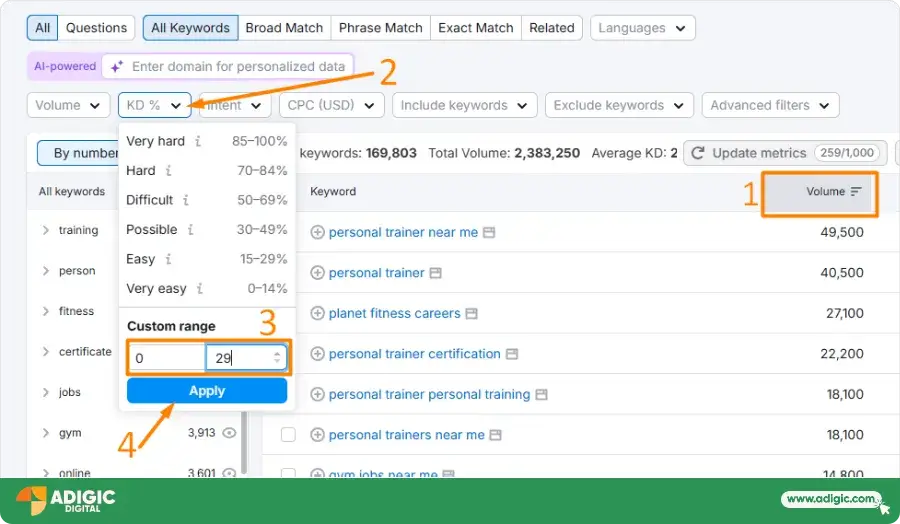The width and height of the screenshot is (900, 524).
Task: Open the personal trainer certification keyword link
Action: [x=414, y=354]
